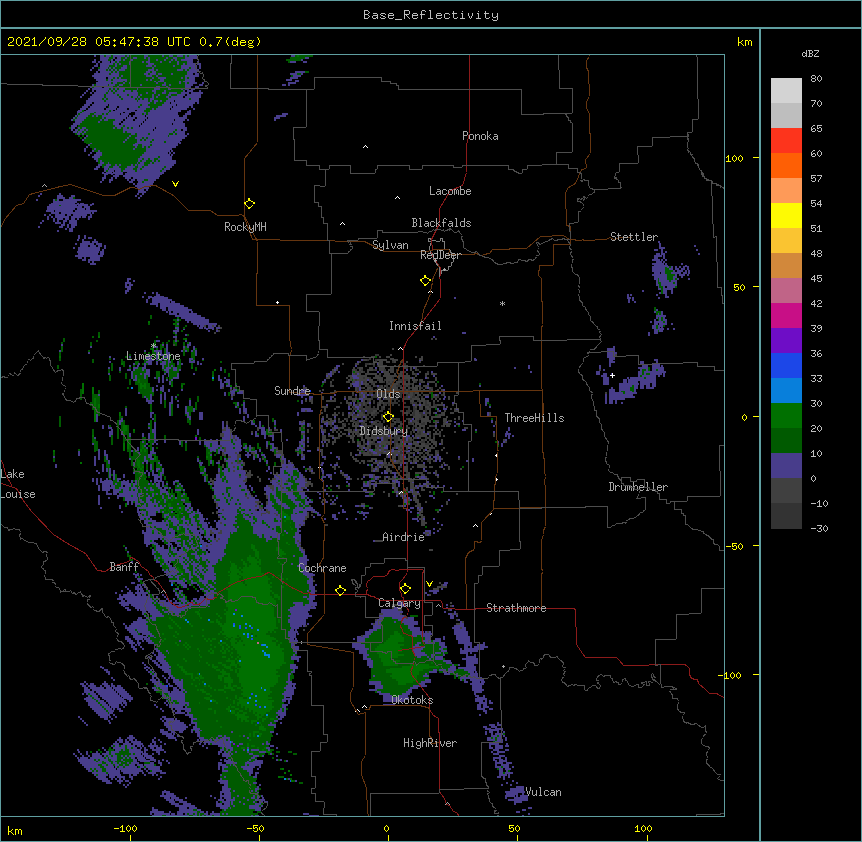Screen dimensions: 862x842
Task: Select the Airdrie label
Action: (x=403, y=537)
